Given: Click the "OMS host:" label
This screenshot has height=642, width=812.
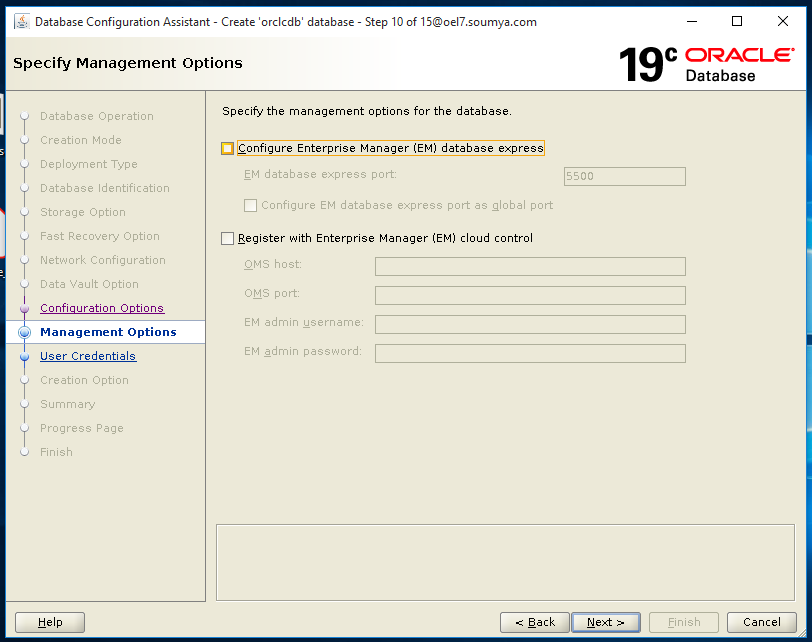Looking at the screenshot, I should point(273,265).
